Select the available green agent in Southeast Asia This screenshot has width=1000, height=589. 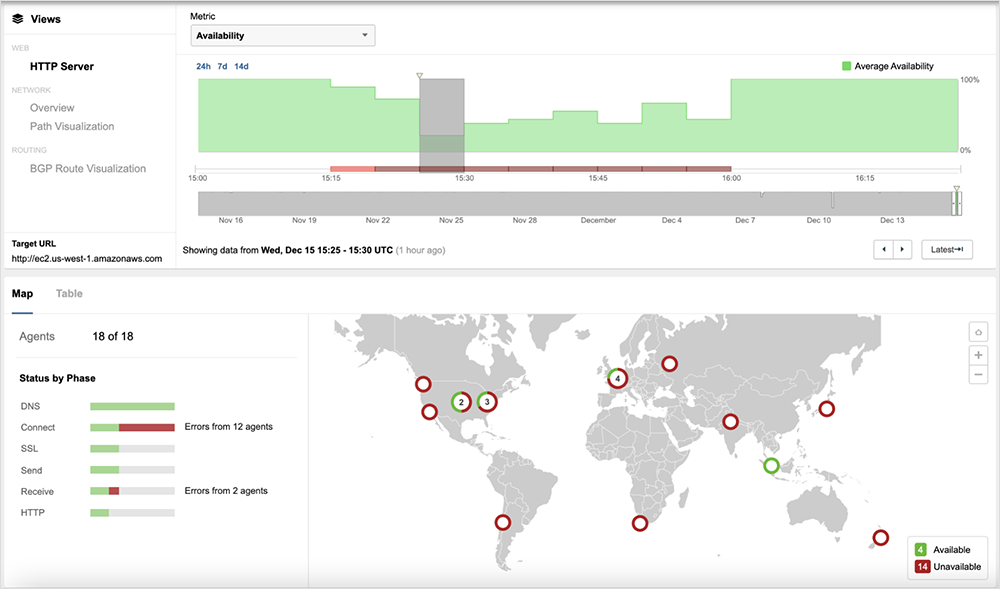click(771, 465)
